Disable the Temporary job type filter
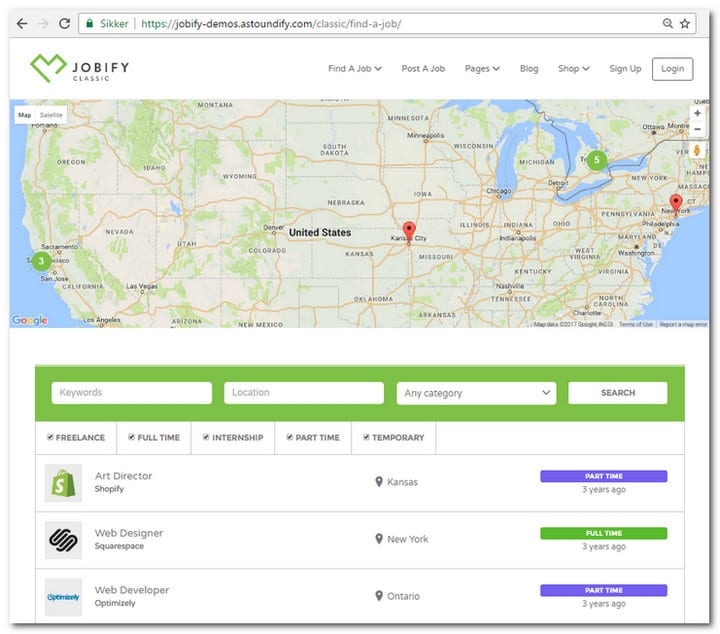 367,437
